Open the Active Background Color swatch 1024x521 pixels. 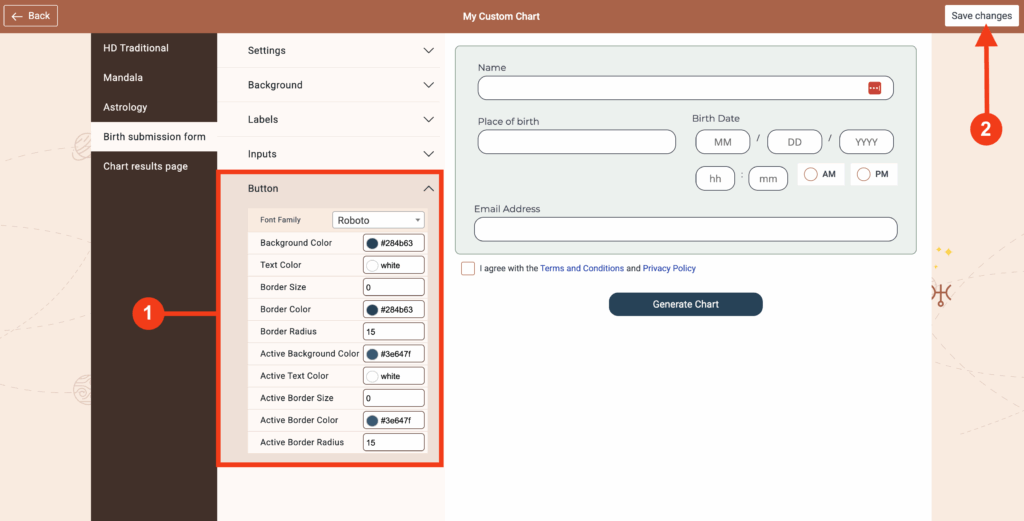373,354
